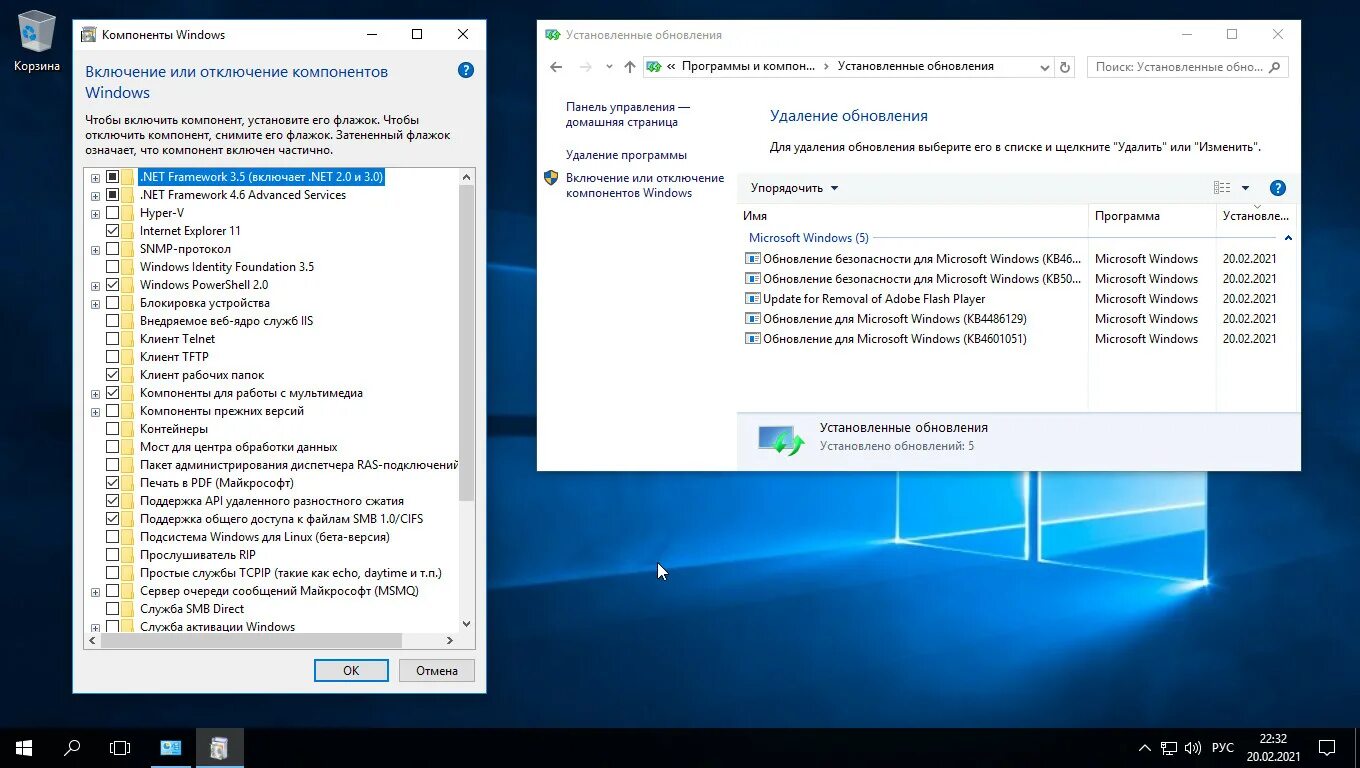Click РУС language indicator on taskbar

(1223, 748)
